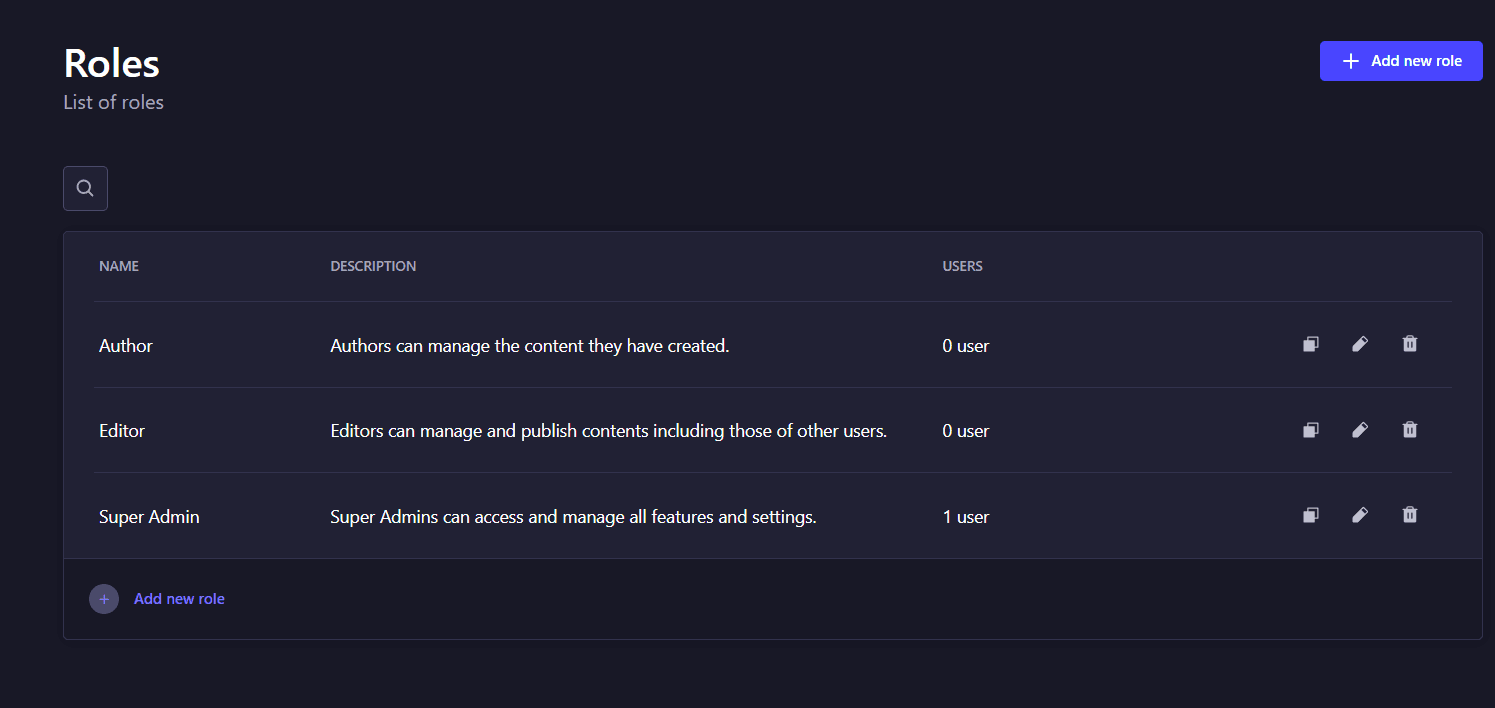1495x708 pixels.
Task: Click the top-right Add new role button
Action: click(x=1401, y=61)
